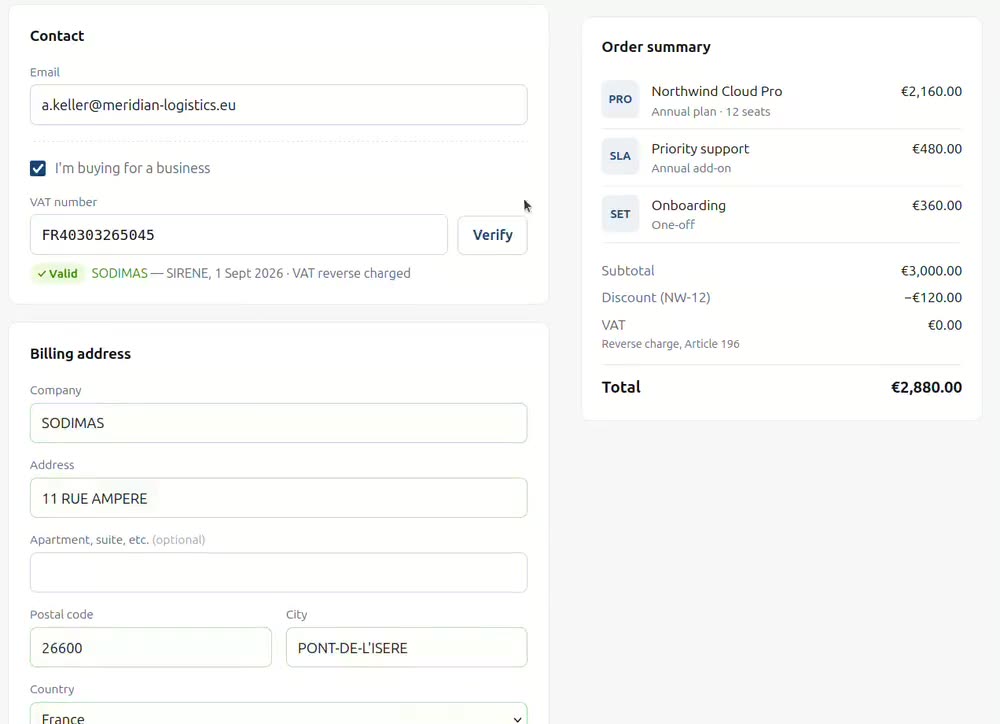Viewport: 1000px width, 724px height.
Task: Click the Discount (NW-12) label
Action: tap(656, 298)
